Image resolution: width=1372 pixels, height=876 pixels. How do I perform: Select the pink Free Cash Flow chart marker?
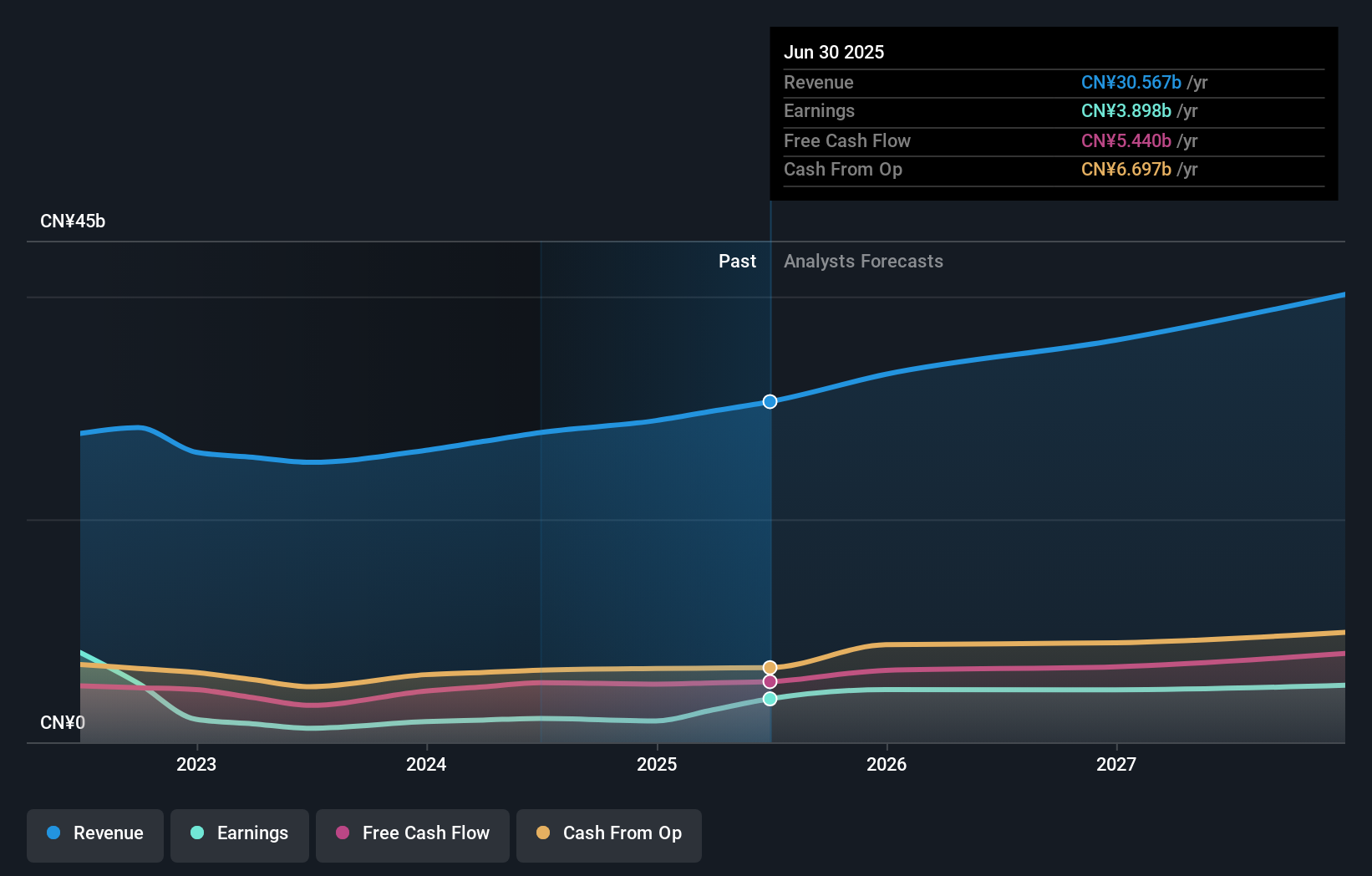tap(770, 682)
